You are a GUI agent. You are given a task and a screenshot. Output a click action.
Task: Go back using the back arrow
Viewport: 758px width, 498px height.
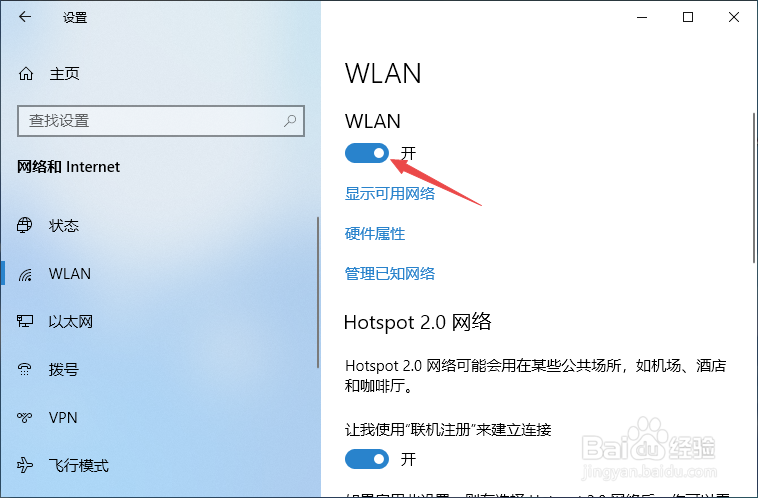[25, 17]
